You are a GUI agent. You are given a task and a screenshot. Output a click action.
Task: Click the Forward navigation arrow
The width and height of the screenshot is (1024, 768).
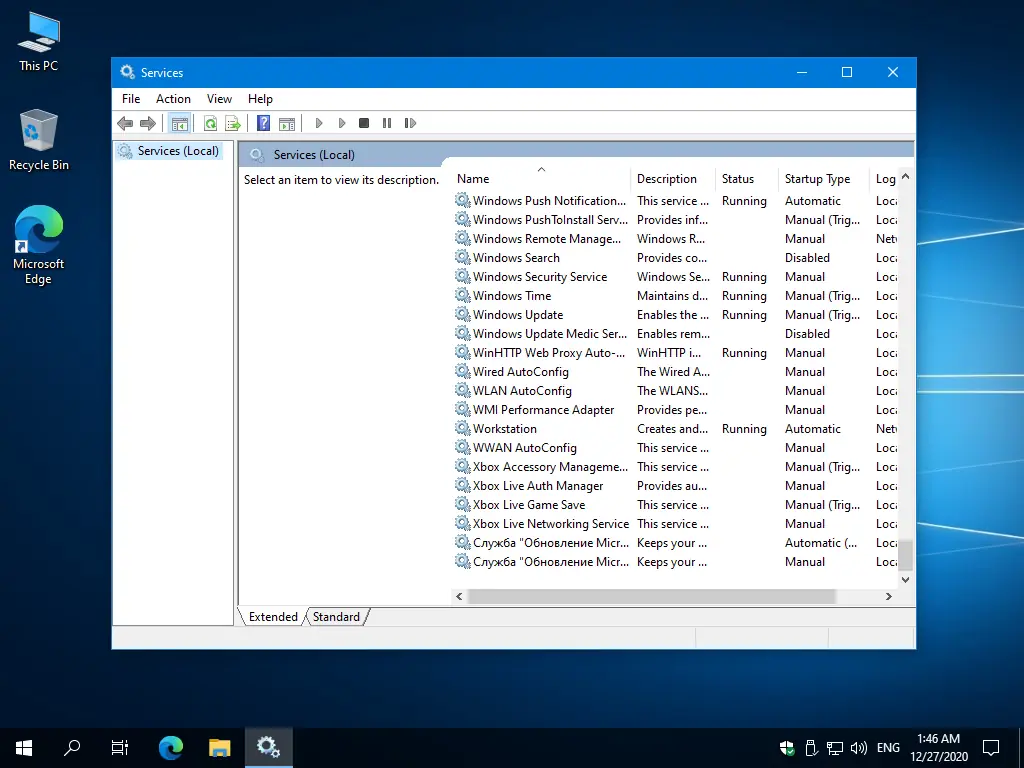(x=148, y=122)
